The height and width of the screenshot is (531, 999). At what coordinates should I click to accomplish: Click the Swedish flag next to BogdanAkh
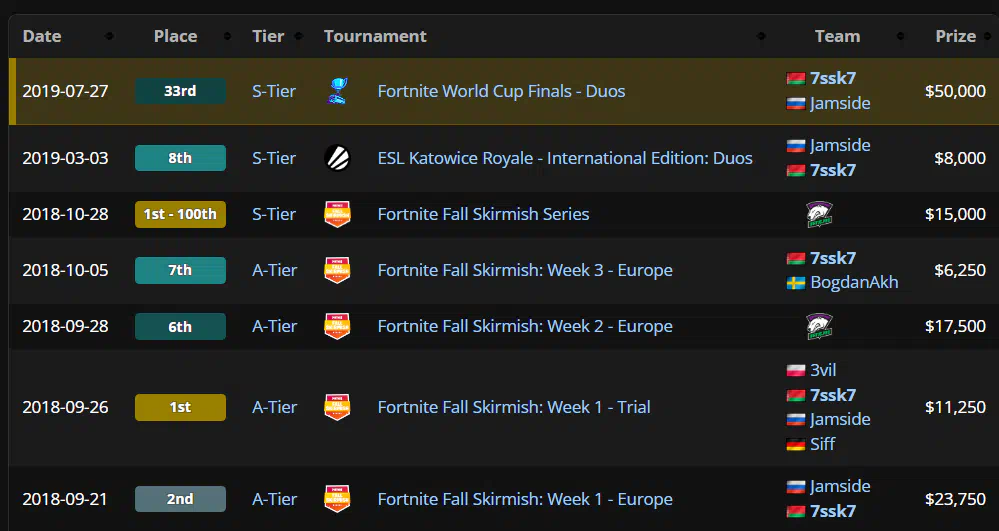[x=796, y=282]
